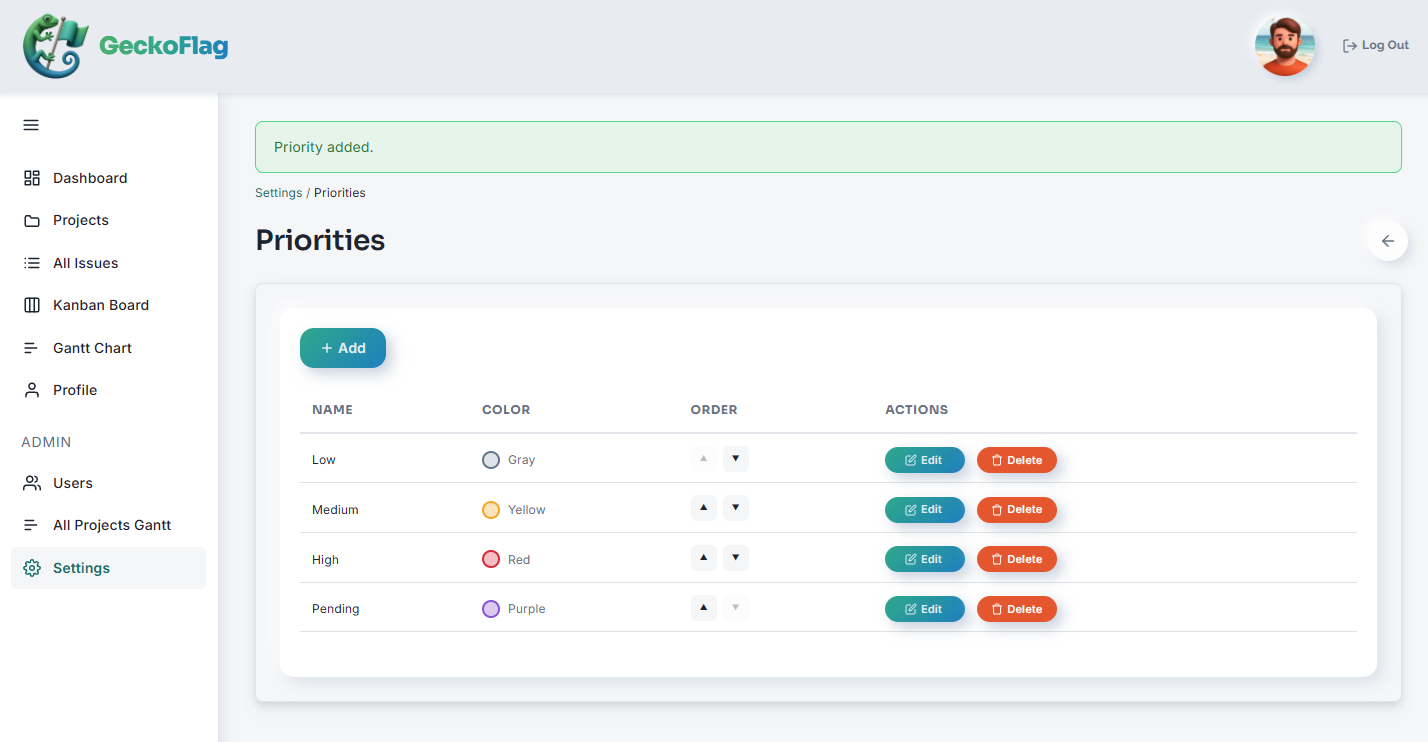Delete the Pending priority

[x=1017, y=609]
